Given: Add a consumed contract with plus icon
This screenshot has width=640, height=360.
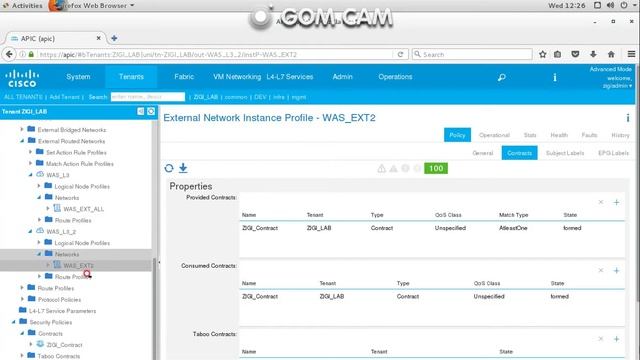Looking at the screenshot, I should tap(616, 271).
